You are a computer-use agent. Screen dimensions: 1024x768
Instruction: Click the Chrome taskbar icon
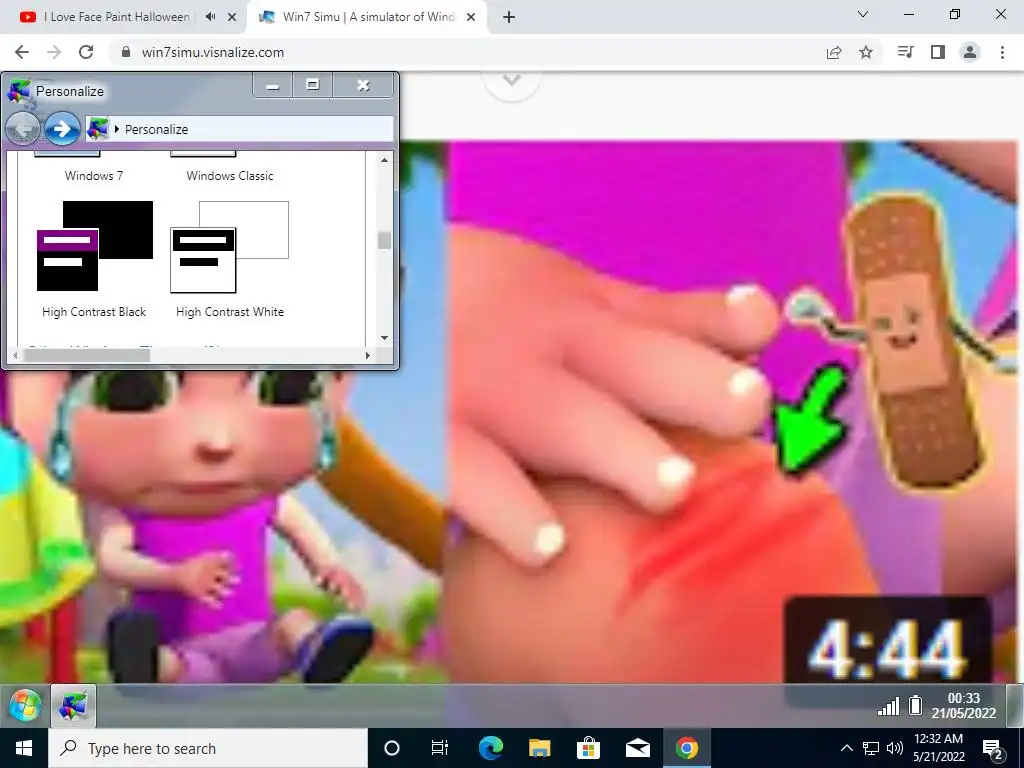(686, 748)
